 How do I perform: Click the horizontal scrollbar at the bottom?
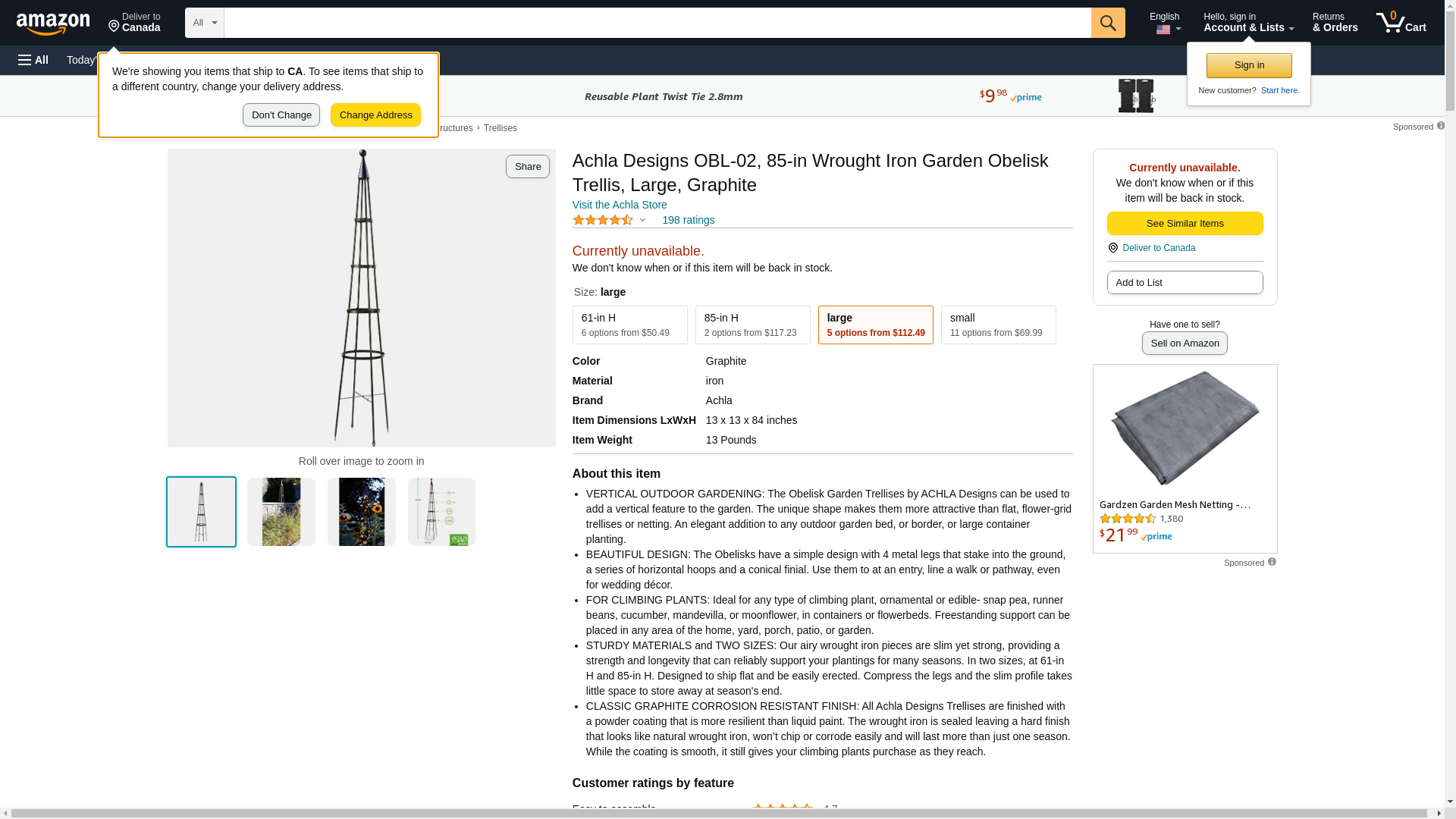[722, 814]
